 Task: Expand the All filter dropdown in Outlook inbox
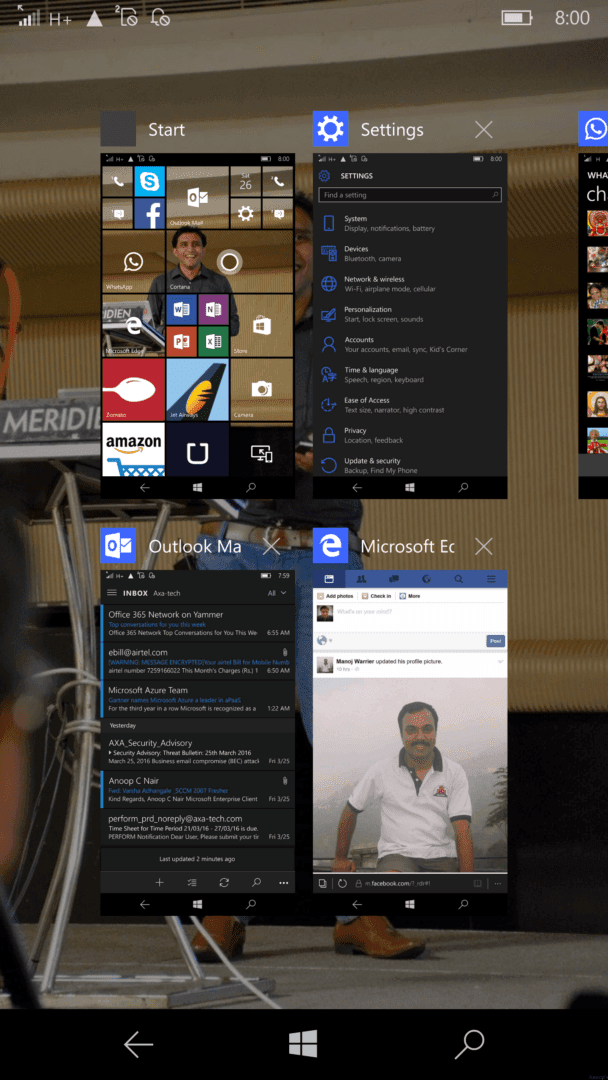(277, 593)
